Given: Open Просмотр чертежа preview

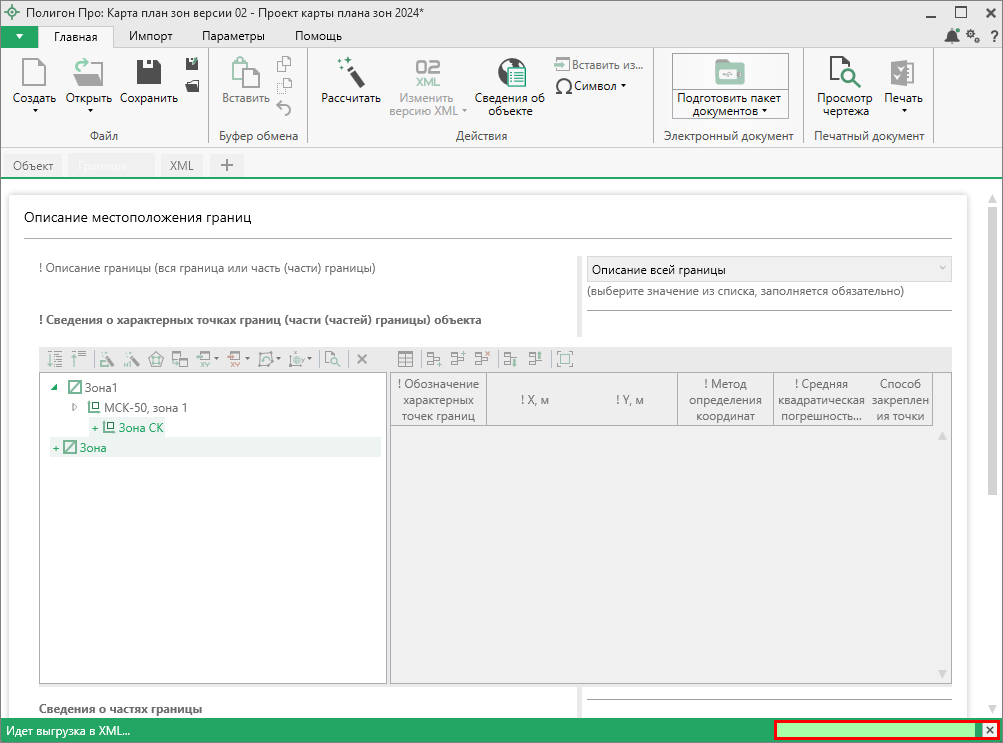Looking at the screenshot, I should point(844,73).
